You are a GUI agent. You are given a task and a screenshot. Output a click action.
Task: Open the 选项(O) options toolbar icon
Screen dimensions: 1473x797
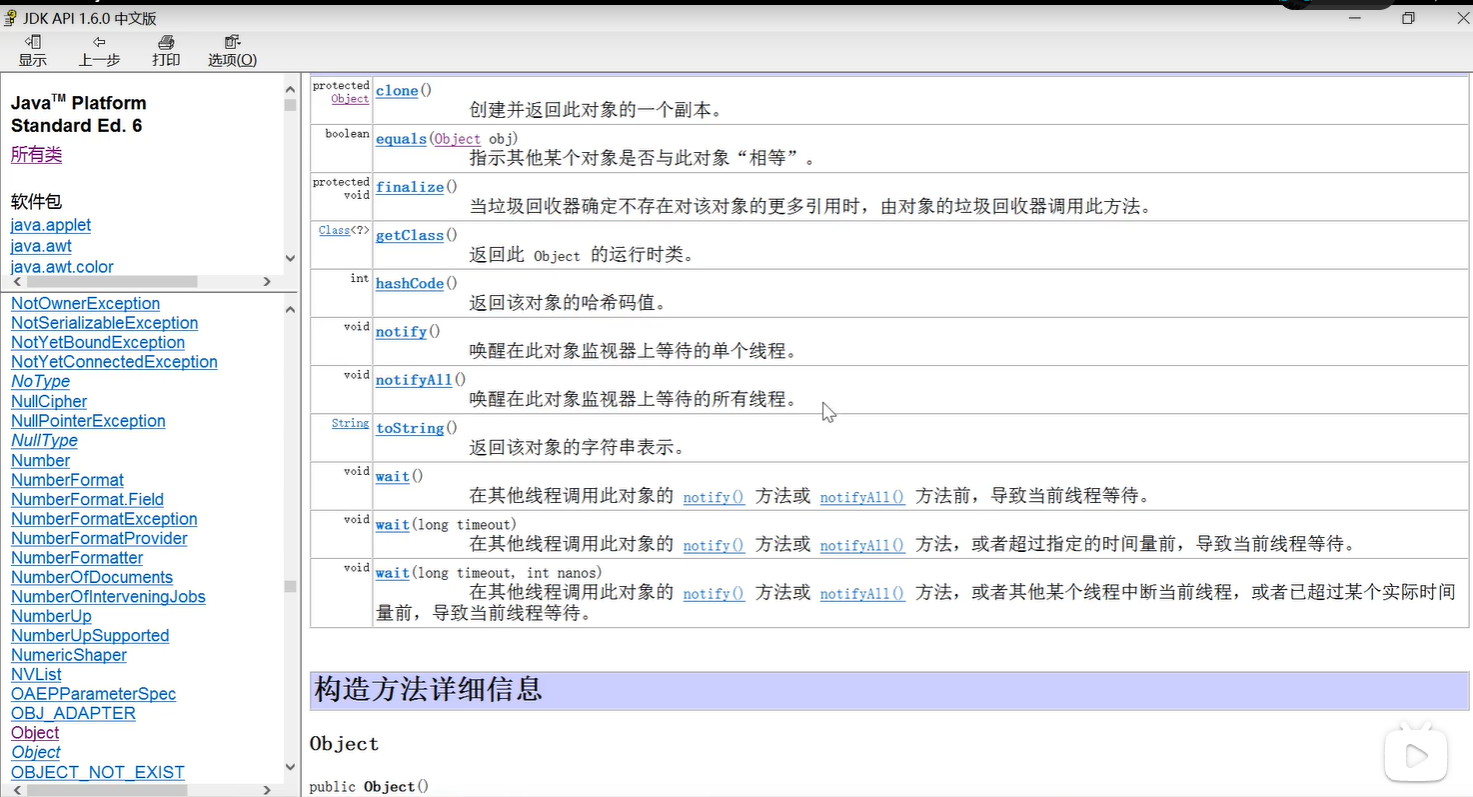[x=232, y=50]
